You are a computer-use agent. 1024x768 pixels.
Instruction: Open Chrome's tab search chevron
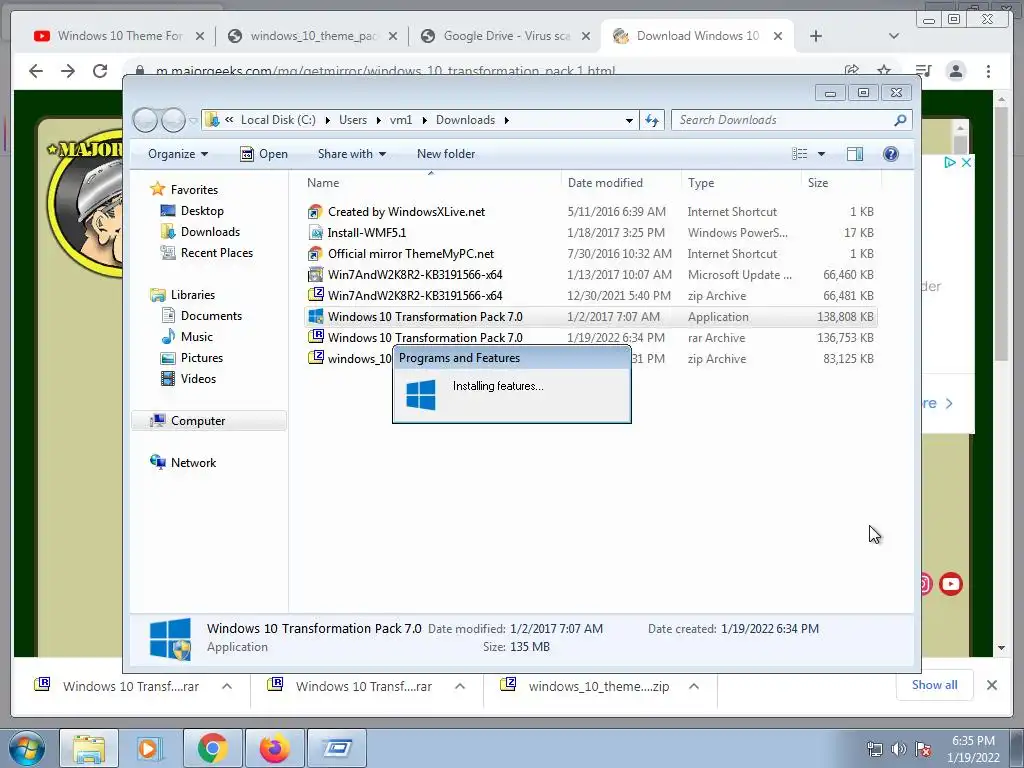click(893, 36)
